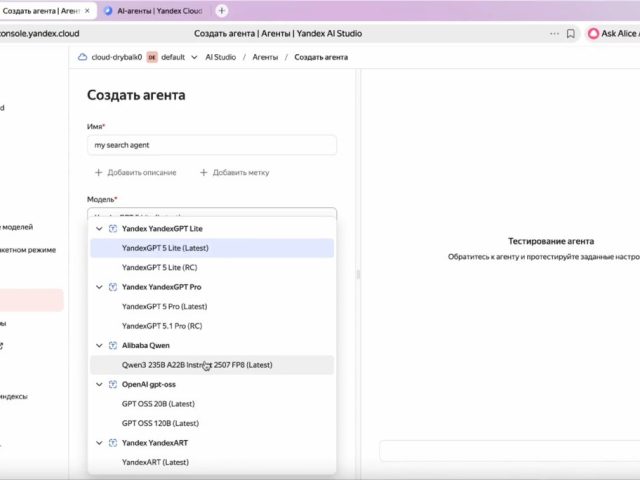The height and width of the screenshot is (480, 640).
Task: Click the agent test message input
Action: [x=509, y=451]
